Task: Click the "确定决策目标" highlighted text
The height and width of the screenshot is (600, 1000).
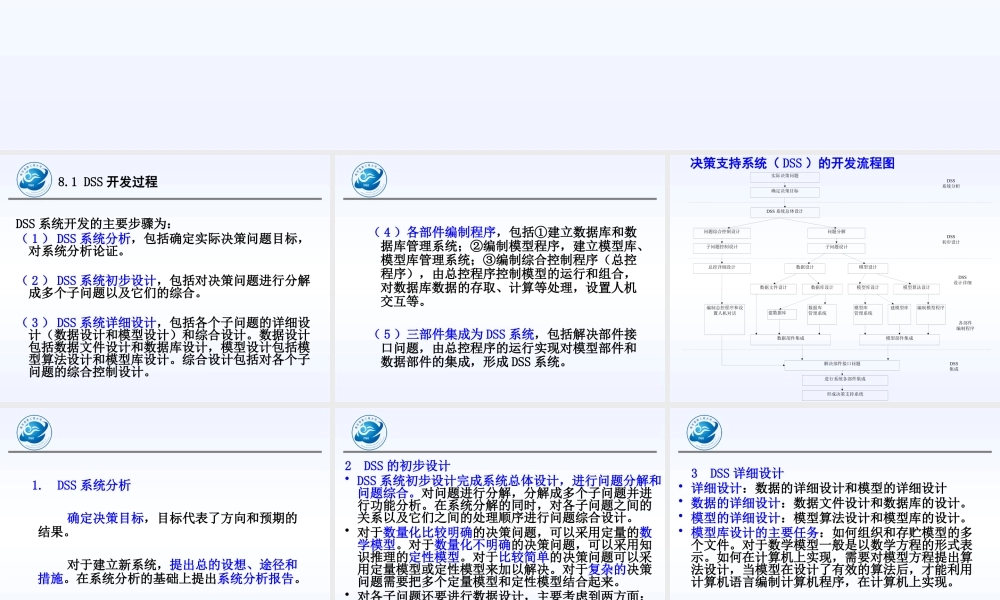Action: [x=105, y=519]
